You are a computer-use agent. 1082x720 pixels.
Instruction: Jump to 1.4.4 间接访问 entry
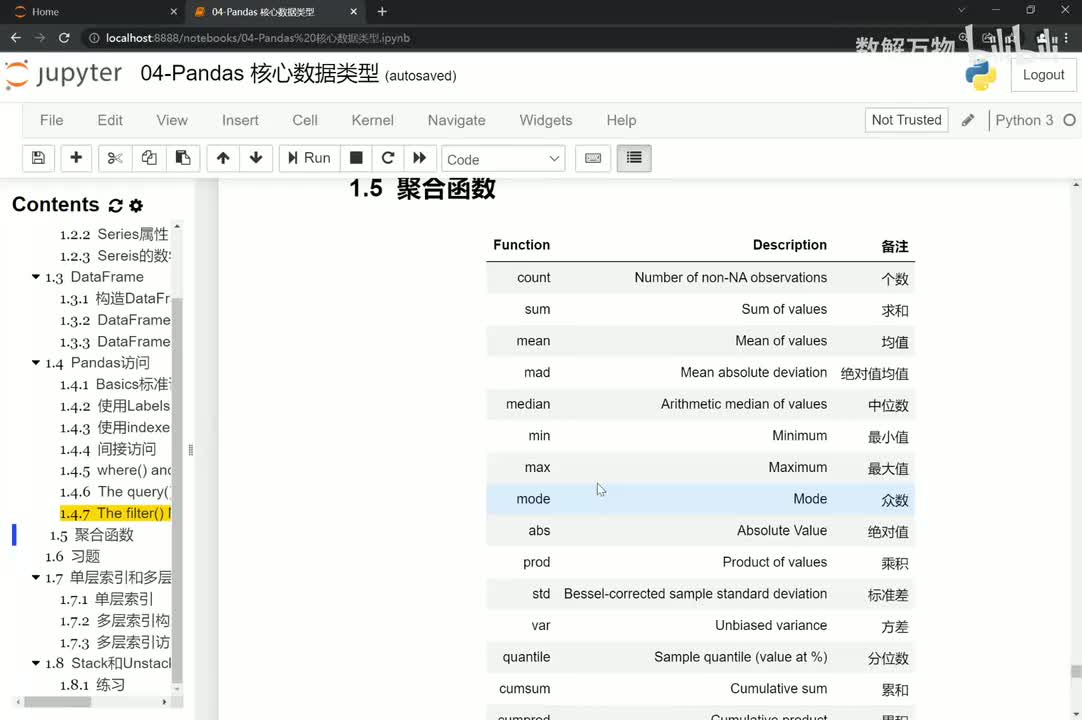click(x=108, y=449)
